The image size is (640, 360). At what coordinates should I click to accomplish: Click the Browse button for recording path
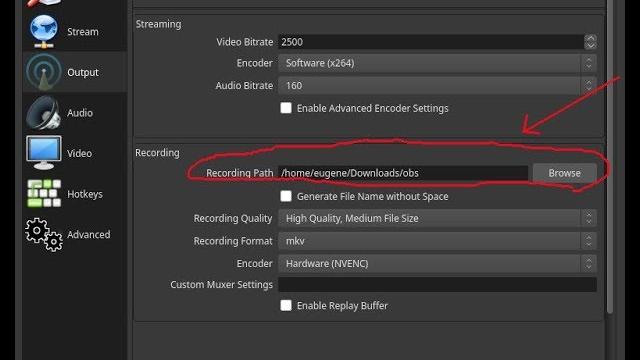(564, 173)
